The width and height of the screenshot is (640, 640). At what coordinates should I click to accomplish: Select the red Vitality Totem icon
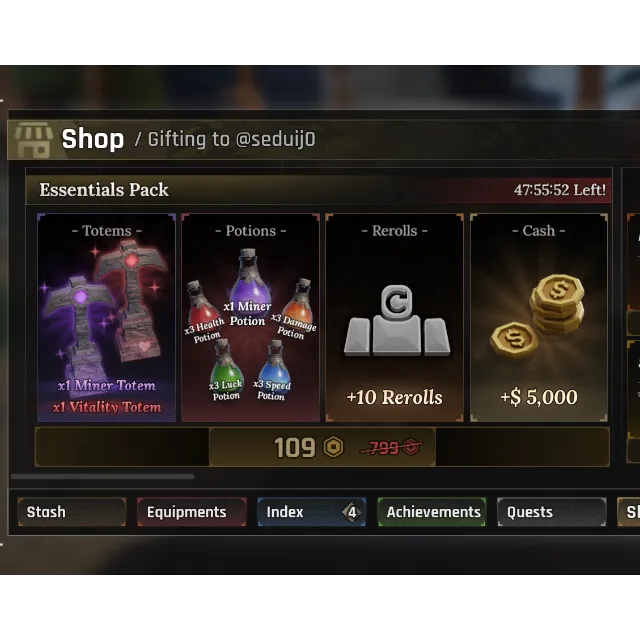point(131,300)
